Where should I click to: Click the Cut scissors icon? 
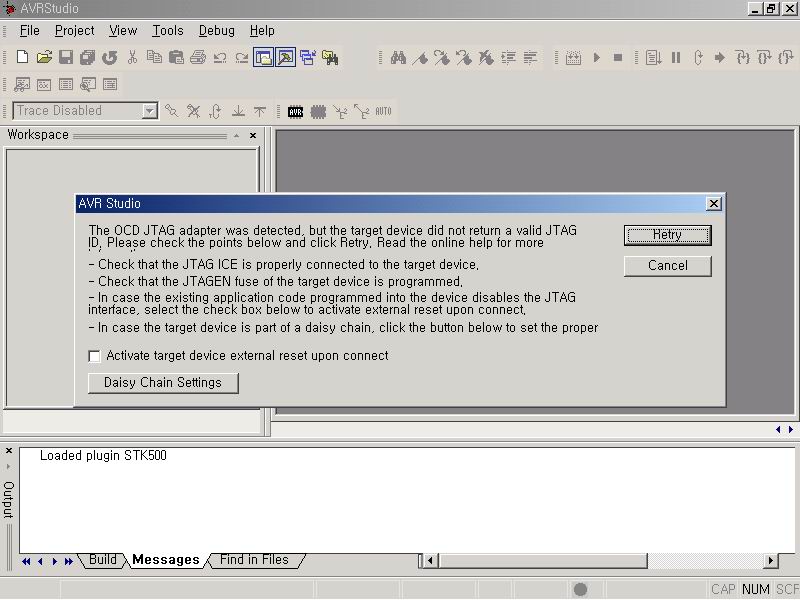tap(132, 57)
